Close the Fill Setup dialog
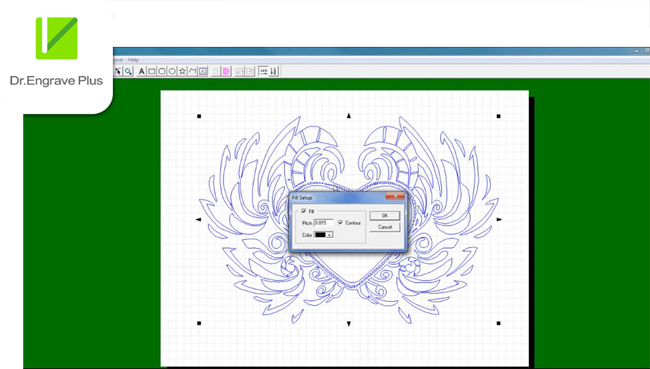This screenshot has height=369, width=650. (395, 196)
